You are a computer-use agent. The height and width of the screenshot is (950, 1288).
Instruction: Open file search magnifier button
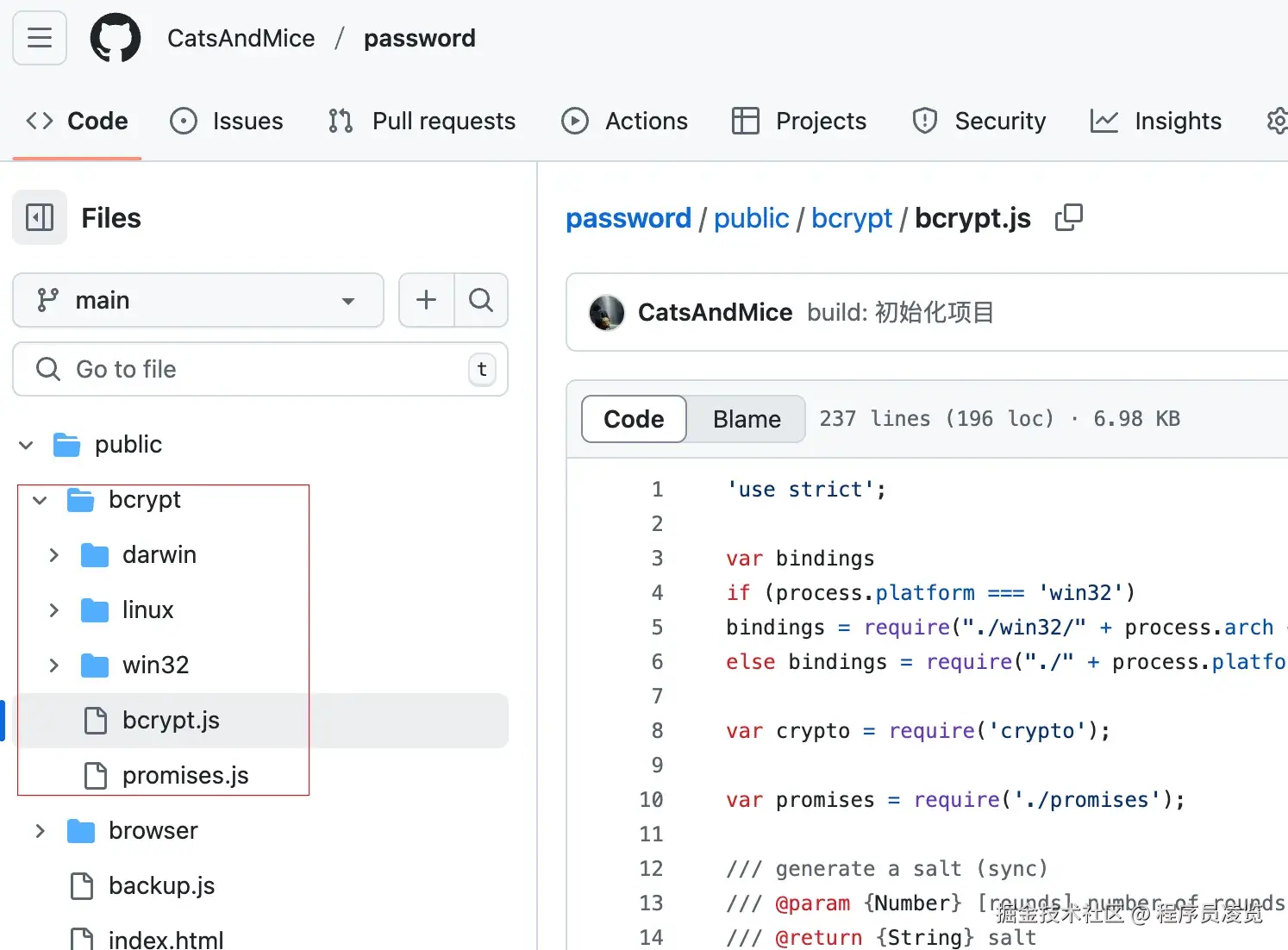[x=481, y=300]
